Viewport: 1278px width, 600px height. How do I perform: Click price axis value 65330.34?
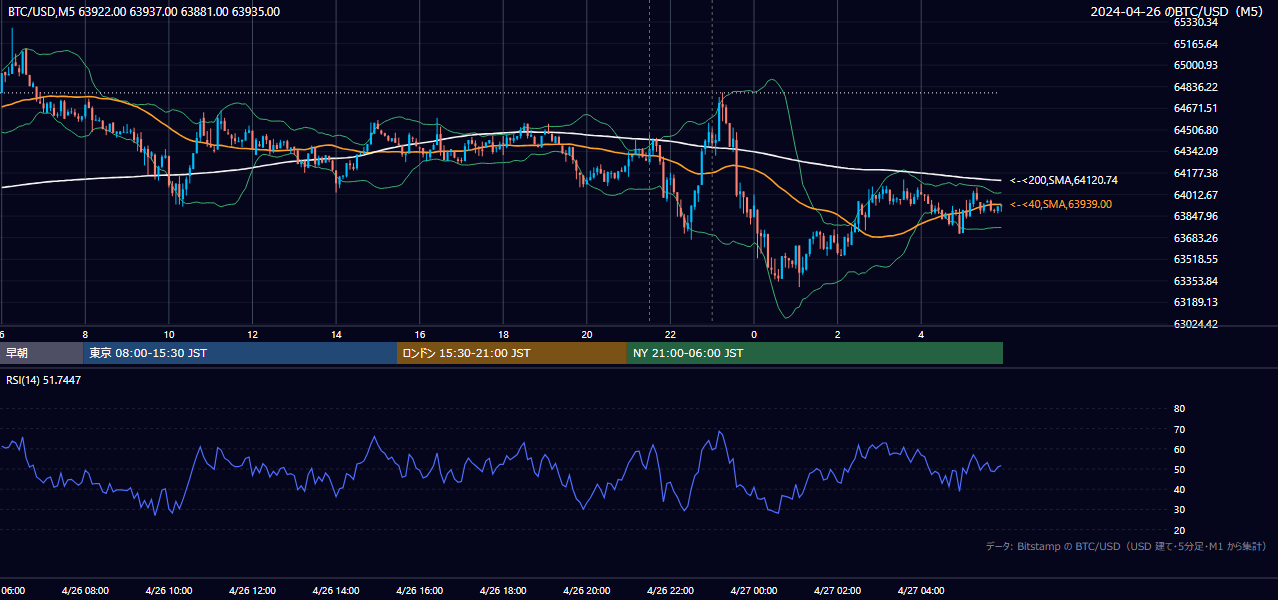click(1195, 22)
